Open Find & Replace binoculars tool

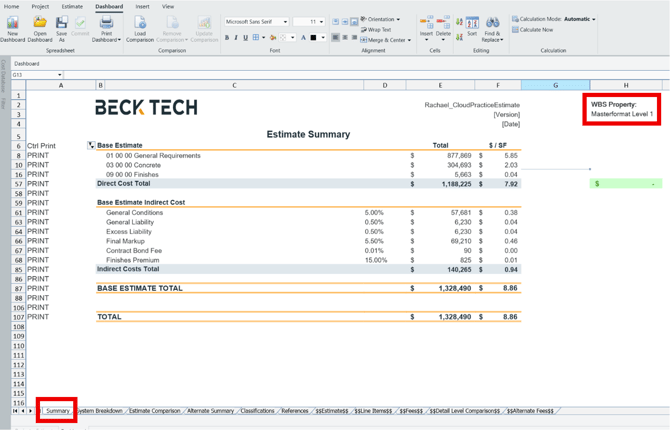[x=492, y=23]
